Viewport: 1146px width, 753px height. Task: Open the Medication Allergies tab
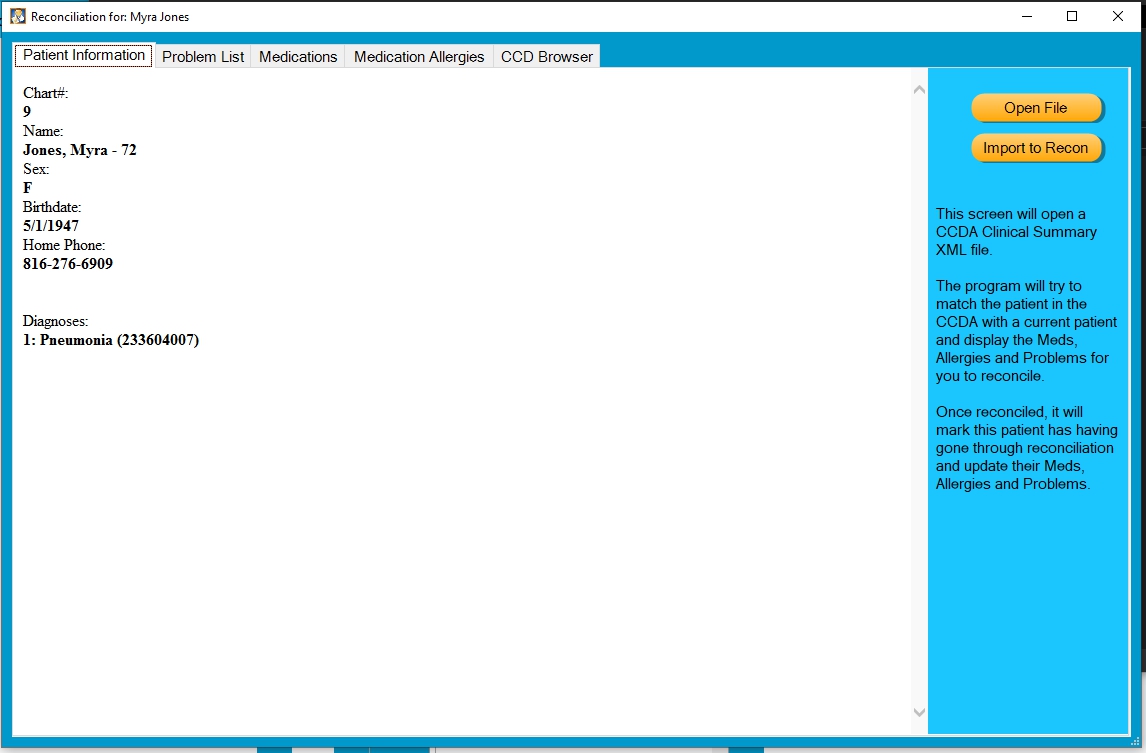[x=419, y=56]
